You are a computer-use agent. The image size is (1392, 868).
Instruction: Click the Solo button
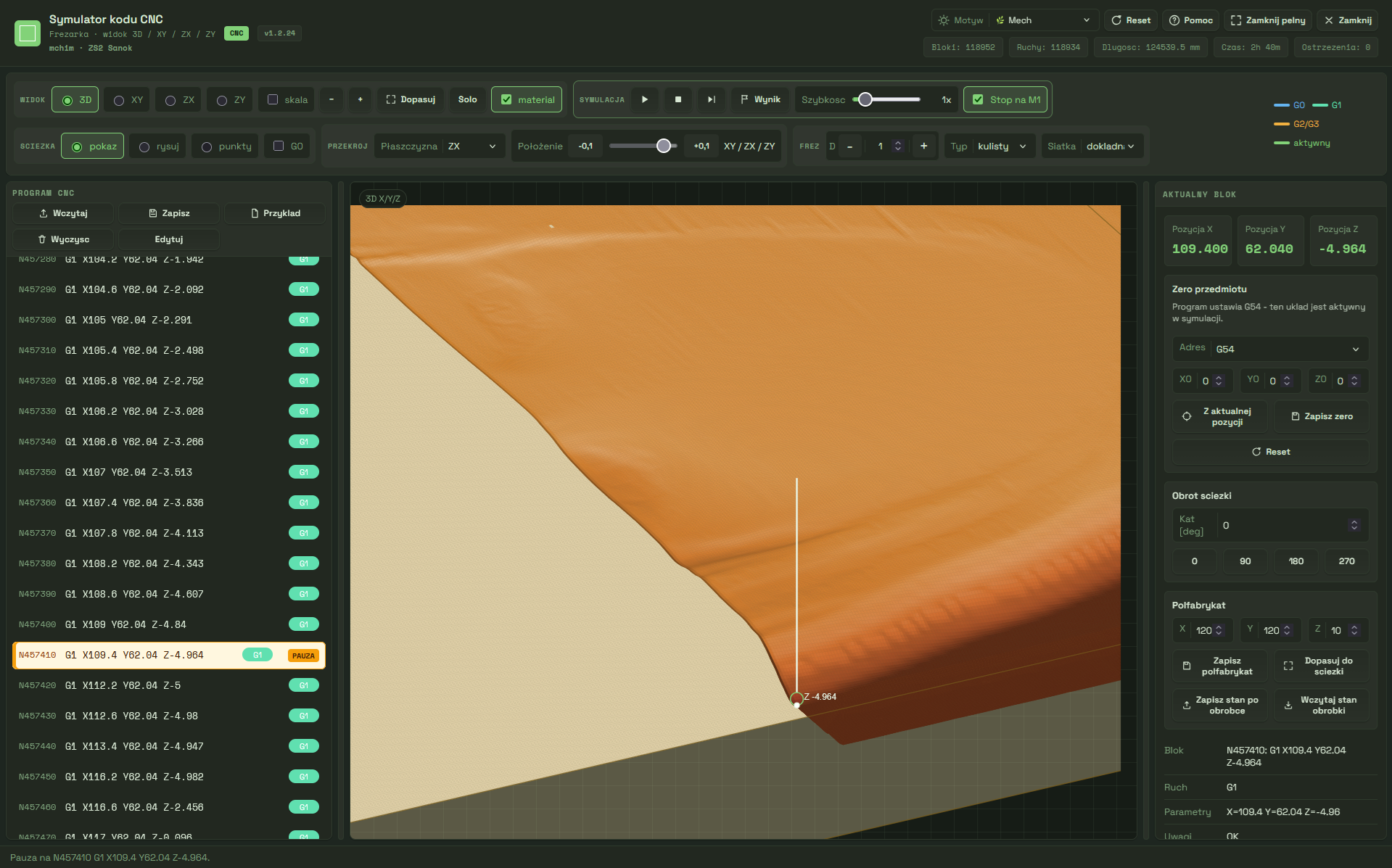pyautogui.click(x=468, y=99)
